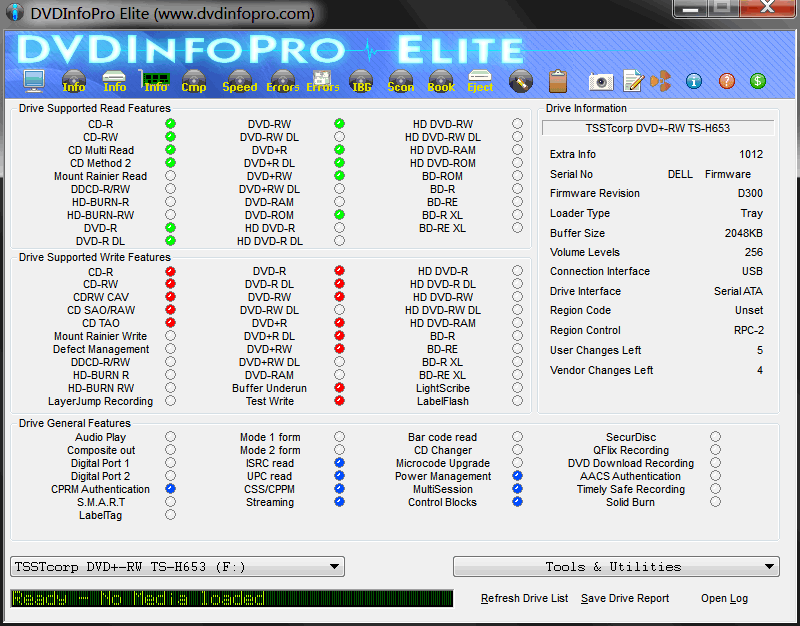
Task: Open help via red question icon
Action: [727, 81]
